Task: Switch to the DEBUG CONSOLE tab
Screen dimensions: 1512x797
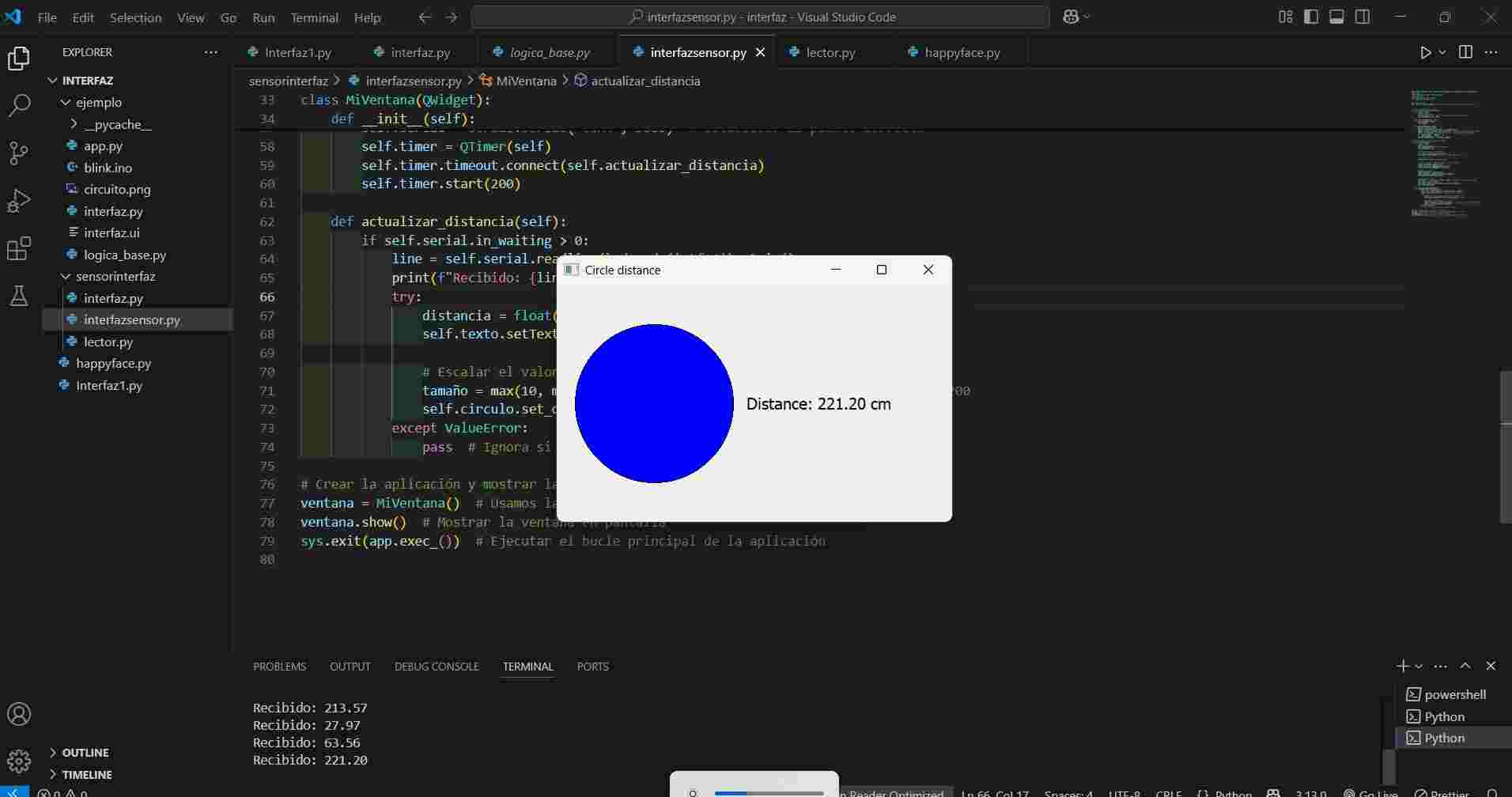Action: pyautogui.click(x=437, y=667)
